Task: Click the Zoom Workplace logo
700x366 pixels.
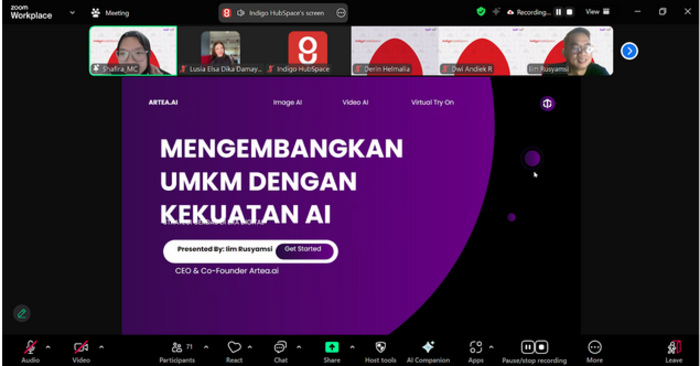Action: (31, 12)
